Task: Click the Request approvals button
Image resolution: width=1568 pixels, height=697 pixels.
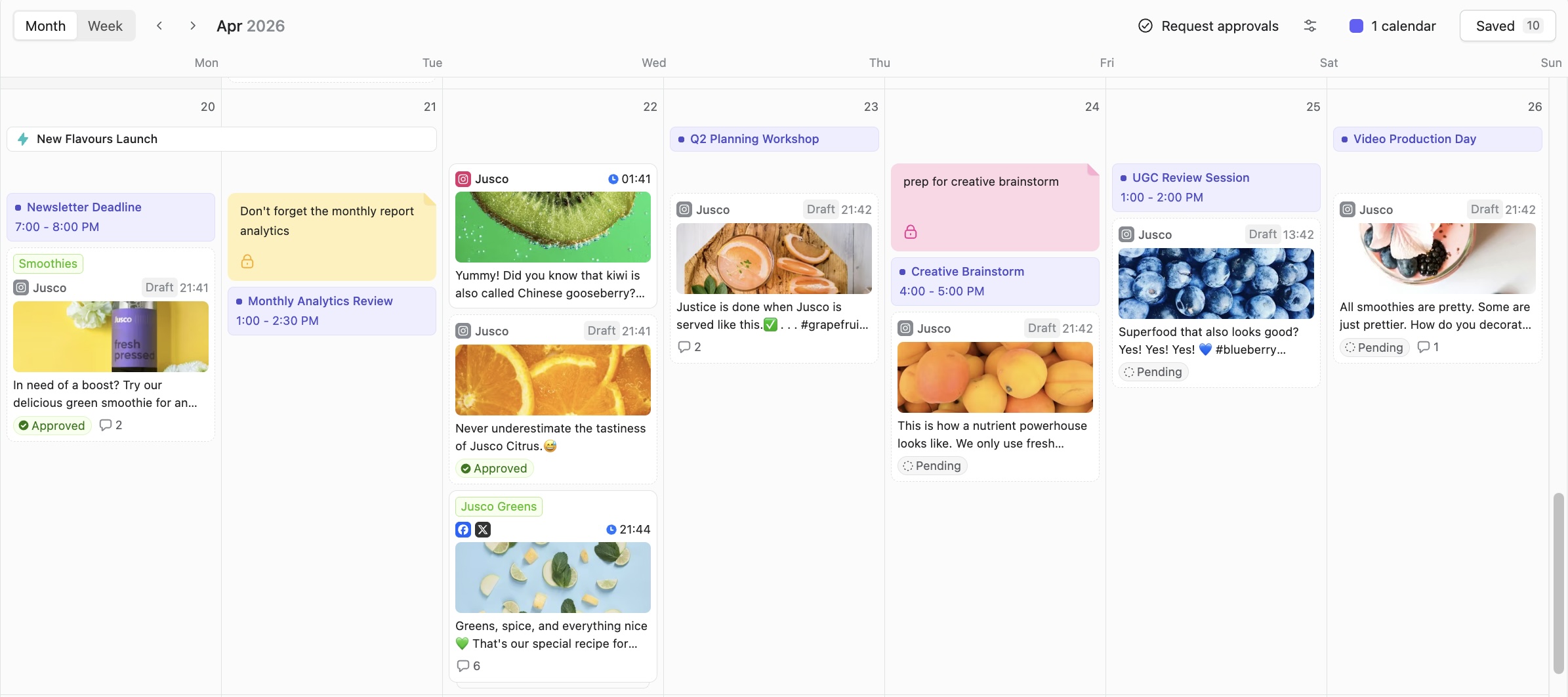Action: point(1208,26)
